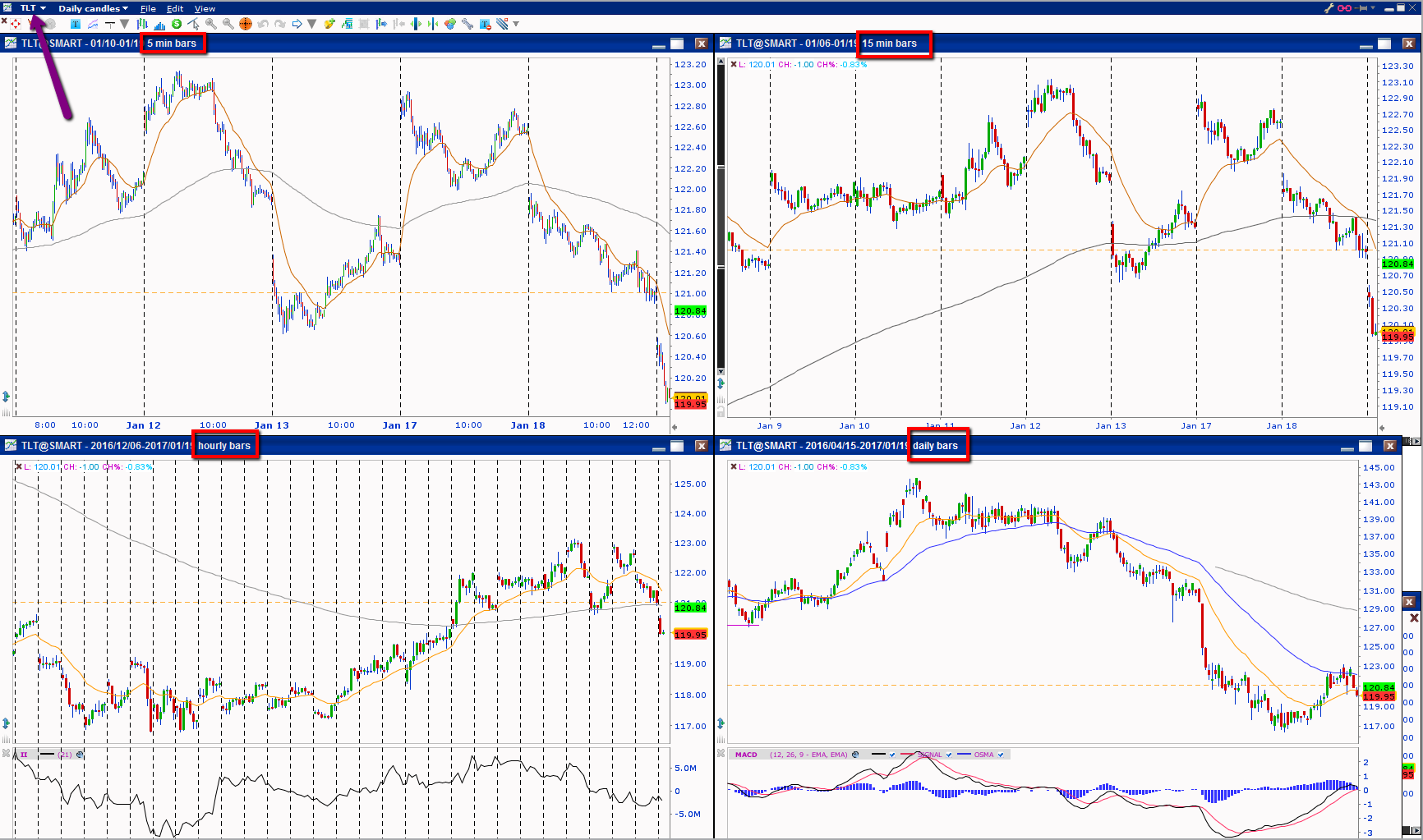Viewport: 1423px width, 840px height.
Task: Open the wrench settings toolbar icon
Action: pos(467,24)
